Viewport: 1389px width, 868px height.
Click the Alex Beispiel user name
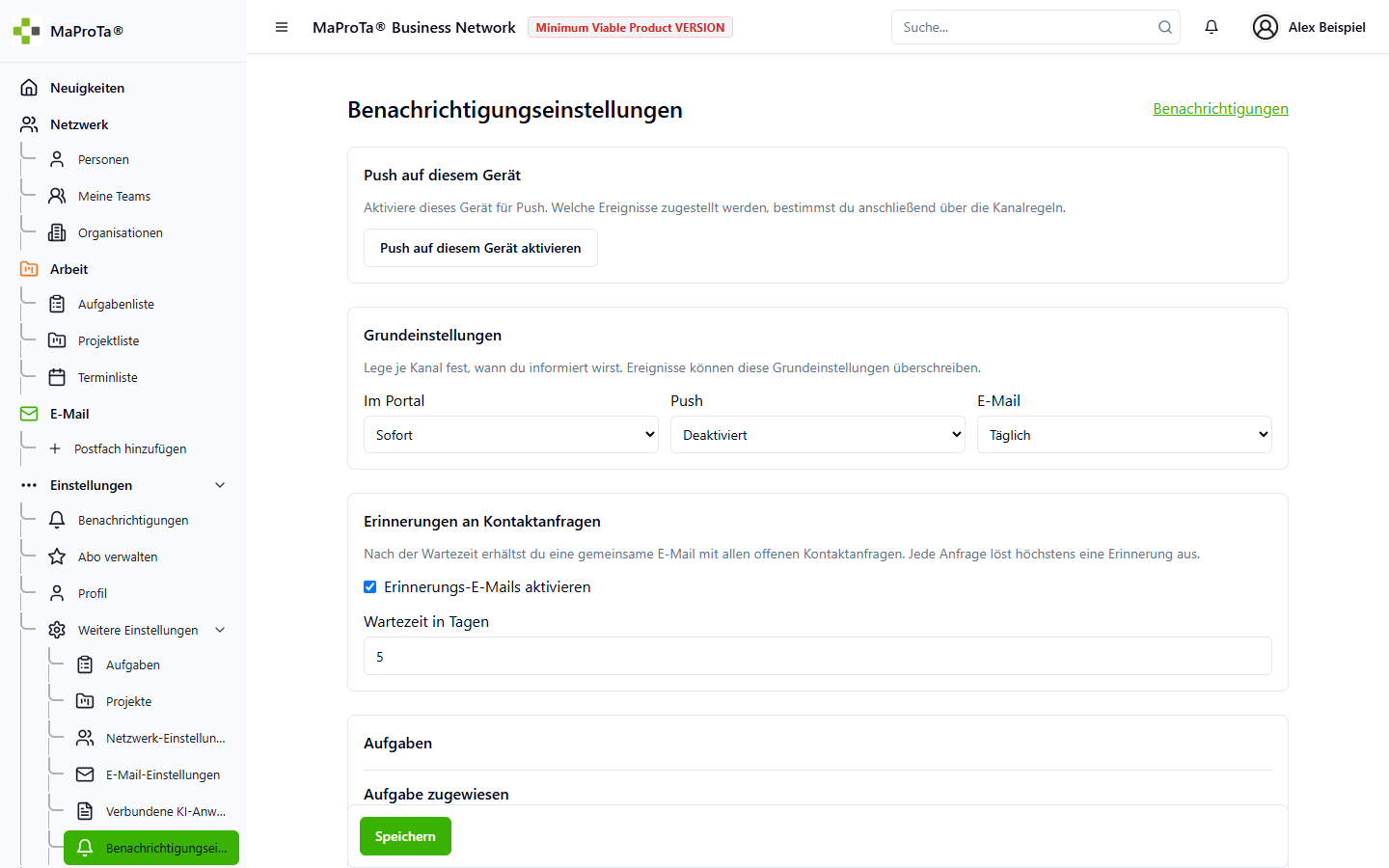[x=1326, y=27]
